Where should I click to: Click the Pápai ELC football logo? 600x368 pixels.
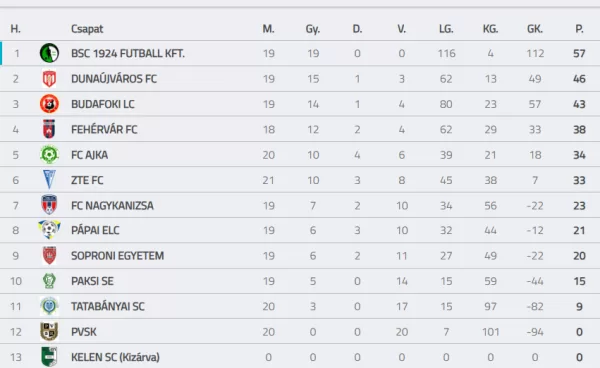pyautogui.click(x=49, y=230)
